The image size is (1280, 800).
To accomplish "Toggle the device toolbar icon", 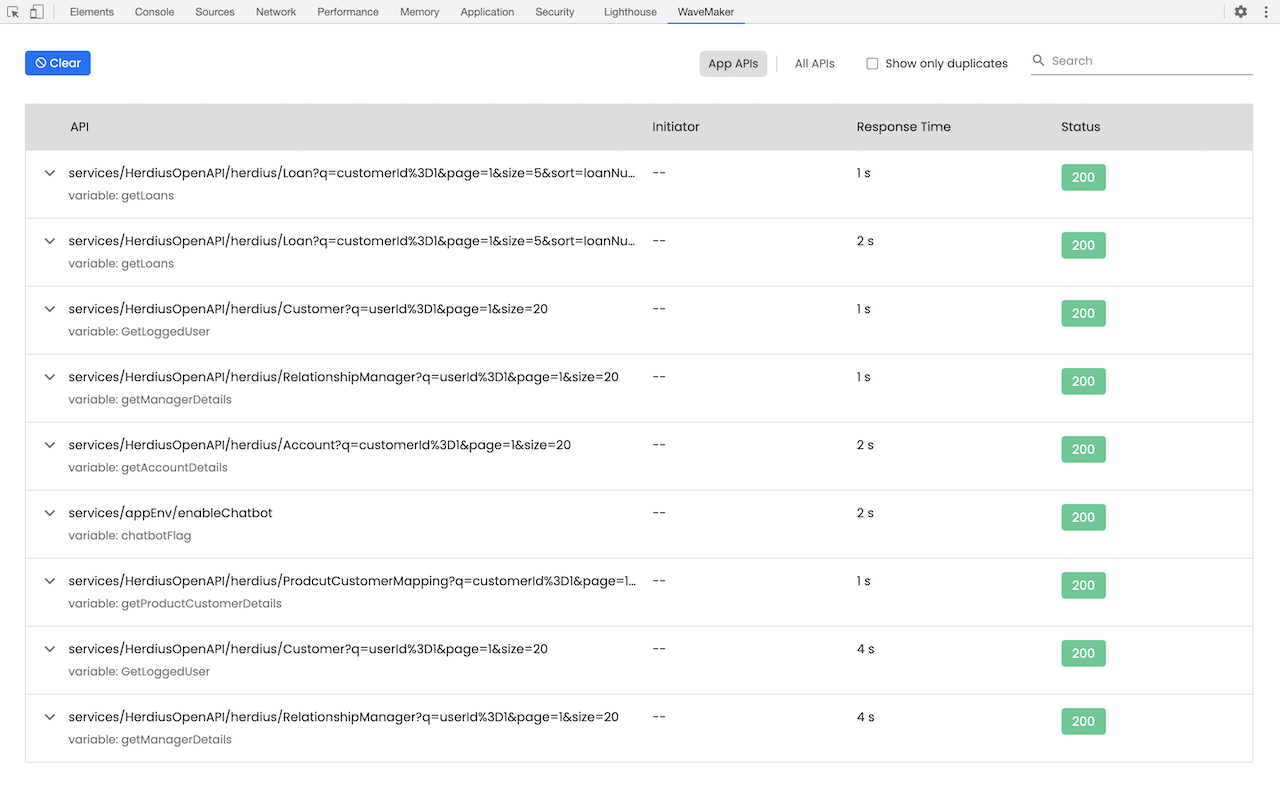I will point(36,12).
